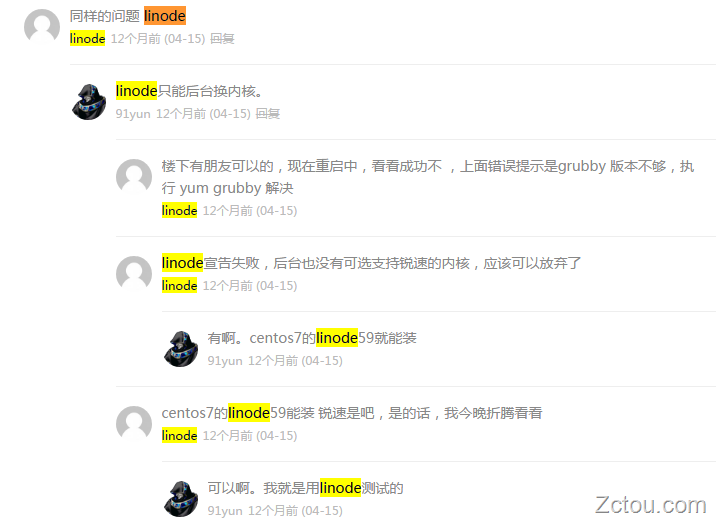Click author linode below the yum grubby comment

[179, 211]
